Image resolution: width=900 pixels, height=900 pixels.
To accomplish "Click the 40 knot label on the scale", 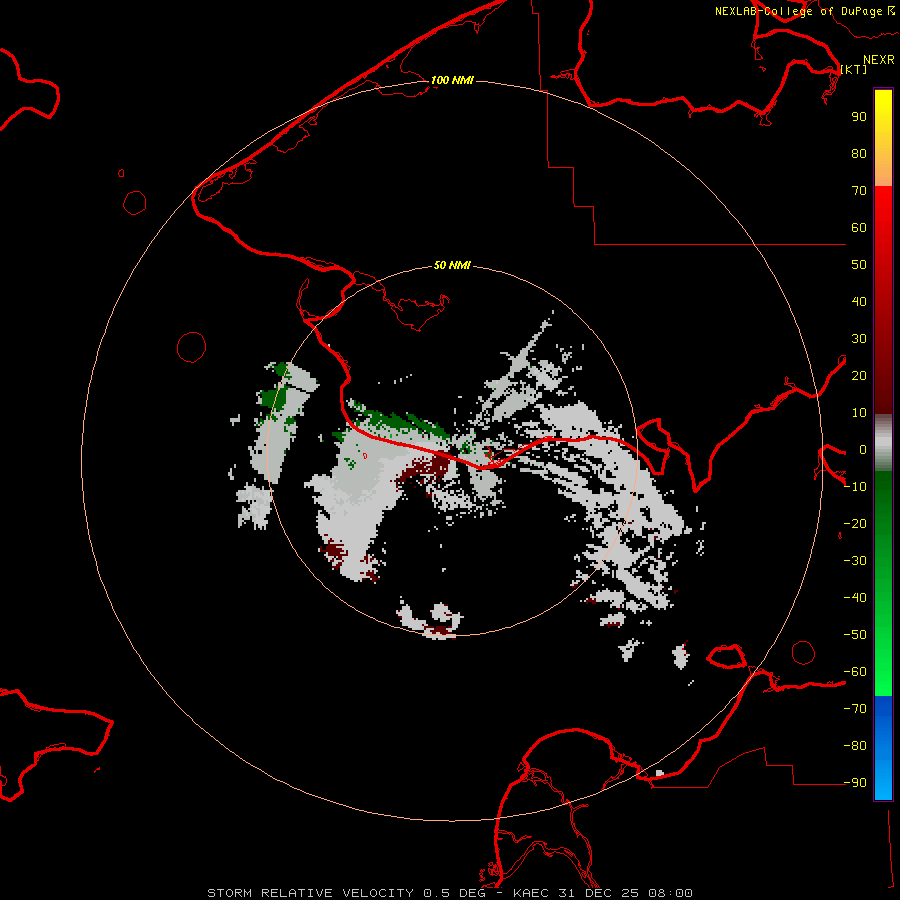I will pyautogui.click(x=859, y=301).
